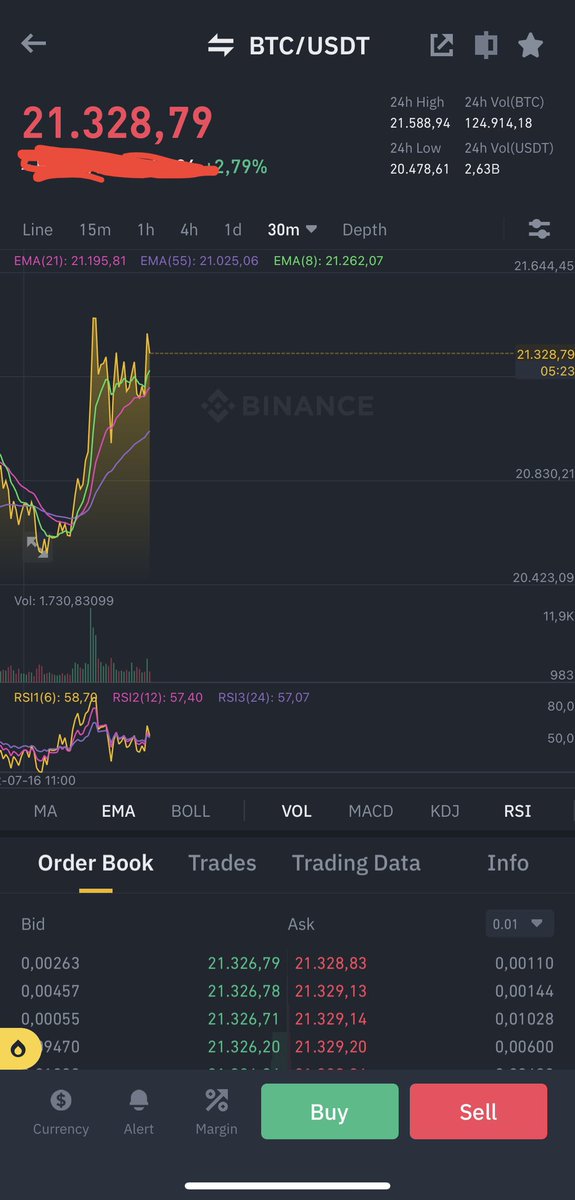Tap the 24h High value 21.588,94

tap(420, 122)
